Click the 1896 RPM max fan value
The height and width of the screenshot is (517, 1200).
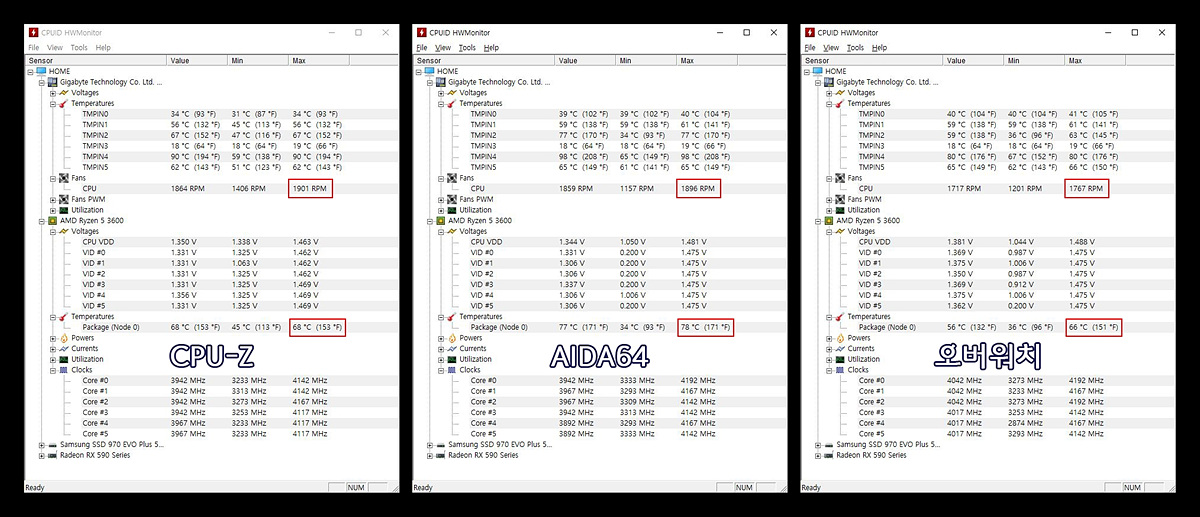[698, 188]
